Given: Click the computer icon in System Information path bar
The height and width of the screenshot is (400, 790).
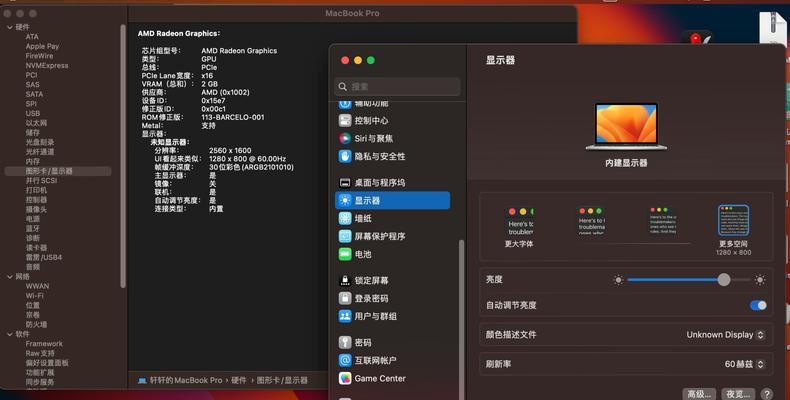Looking at the screenshot, I should tap(142, 380).
